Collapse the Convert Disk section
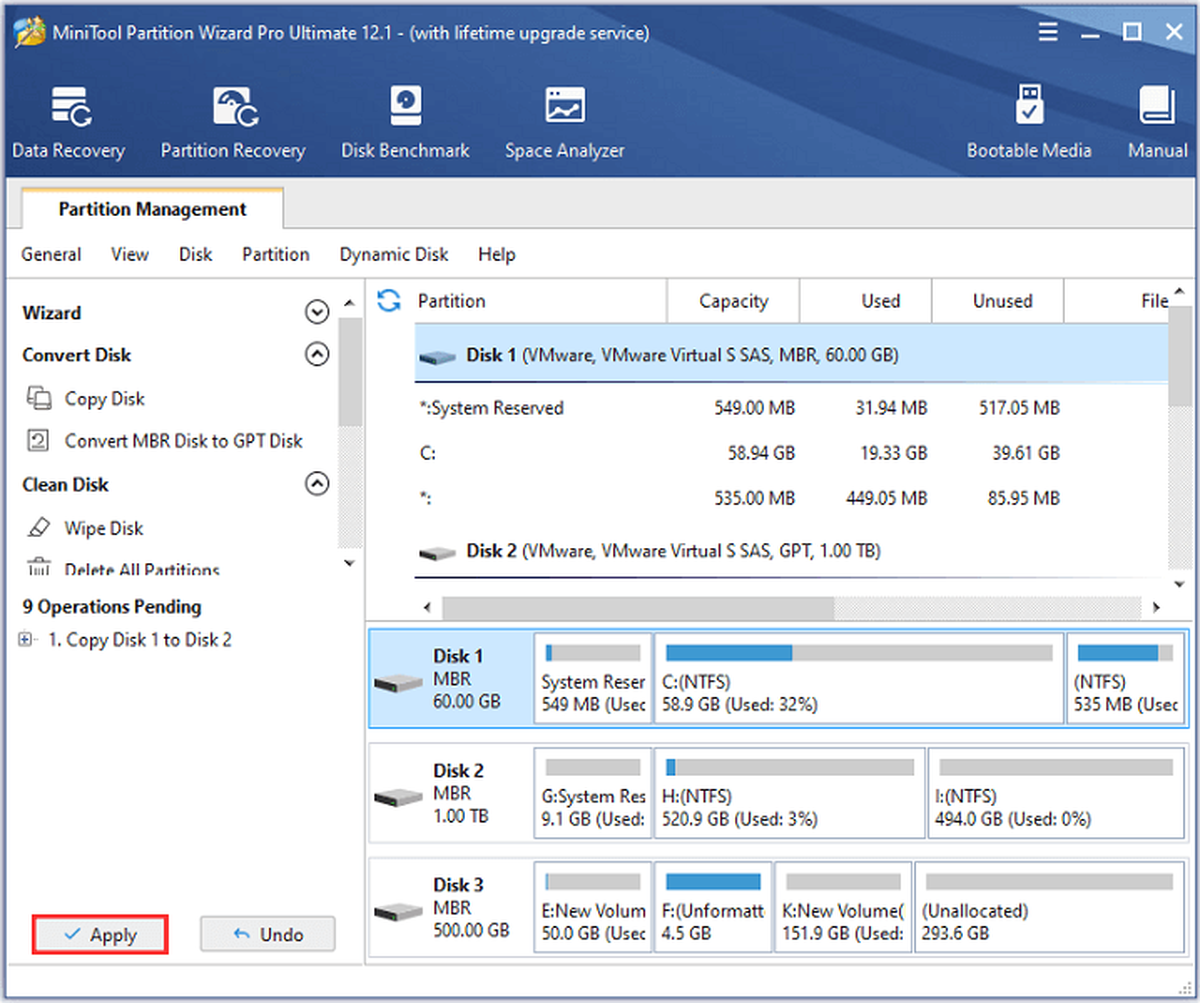Image resolution: width=1200 pixels, height=1003 pixels. click(317, 355)
